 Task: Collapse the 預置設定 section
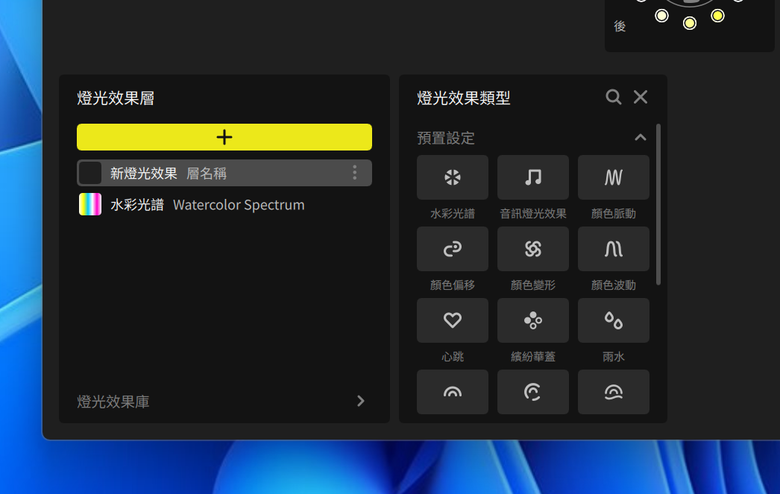point(640,138)
